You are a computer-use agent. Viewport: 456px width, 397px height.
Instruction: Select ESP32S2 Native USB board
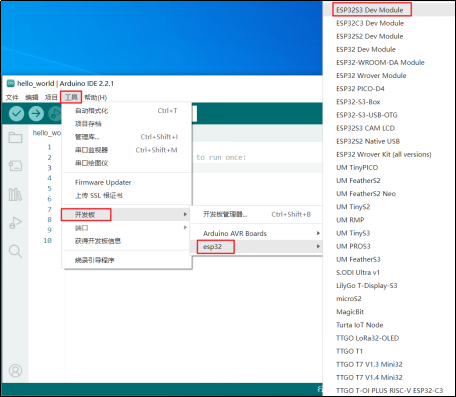click(389, 141)
